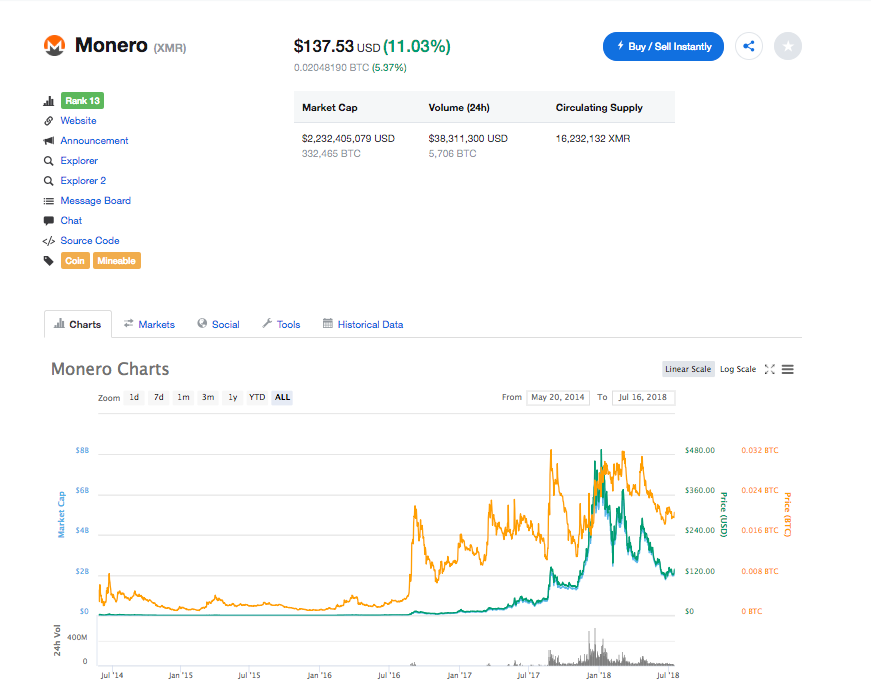Enable Log Scale on chart
Screen dimensions: 871x687
pyautogui.click(x=738, y=369)
